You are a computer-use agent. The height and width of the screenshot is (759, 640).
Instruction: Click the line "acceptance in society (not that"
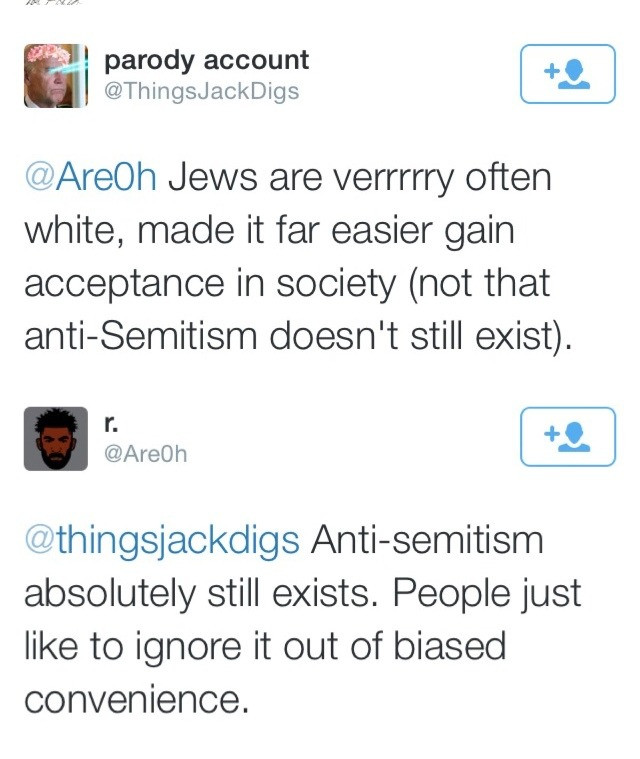coord(286,284)
